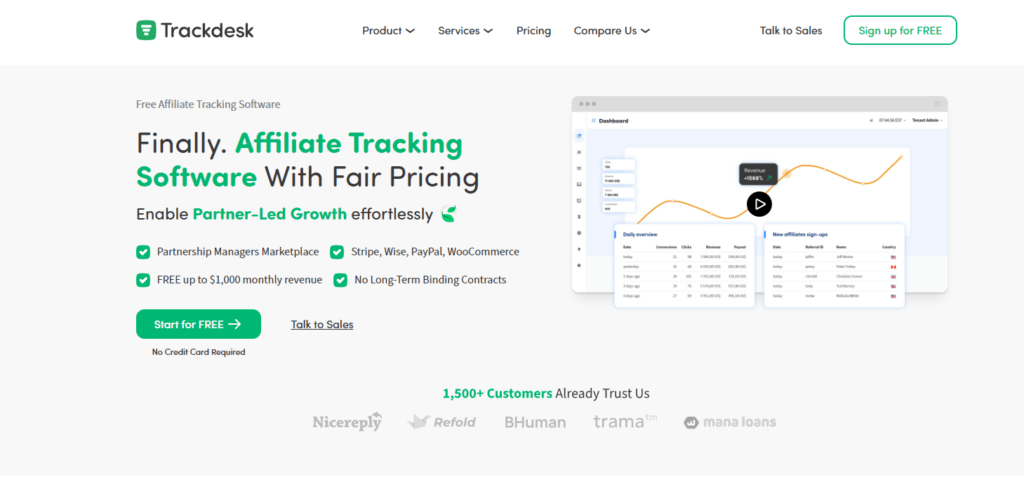This screenshot has width=1024, height=491.
Task: Click the FREE up to $1,000 checkmark
Action: click(143, 280)
